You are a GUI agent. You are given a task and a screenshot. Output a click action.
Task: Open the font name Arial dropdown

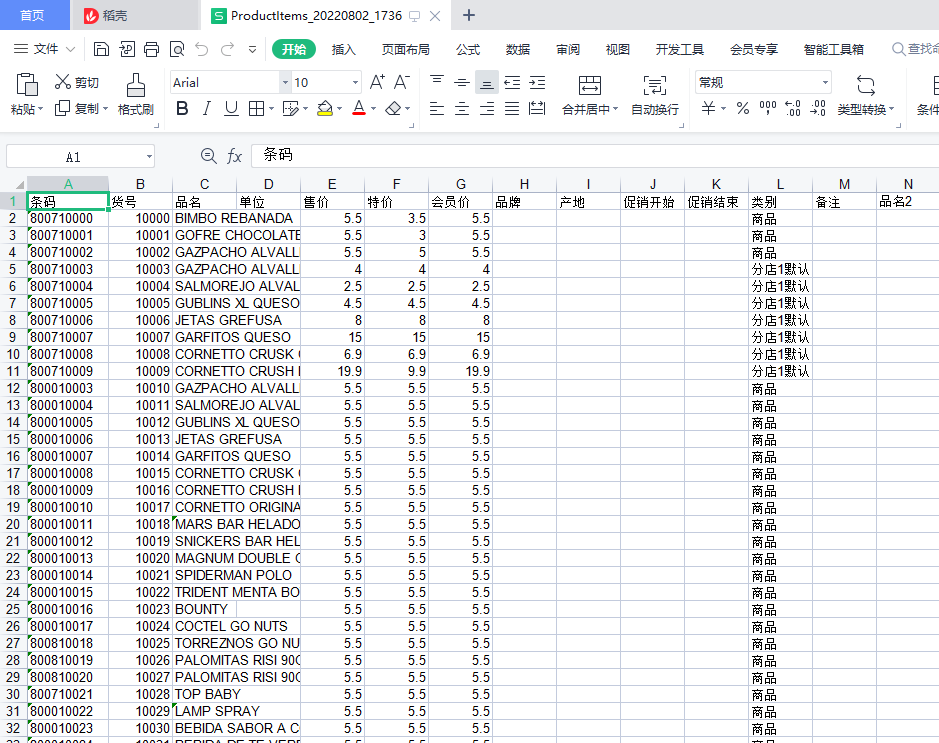[285, 82]
